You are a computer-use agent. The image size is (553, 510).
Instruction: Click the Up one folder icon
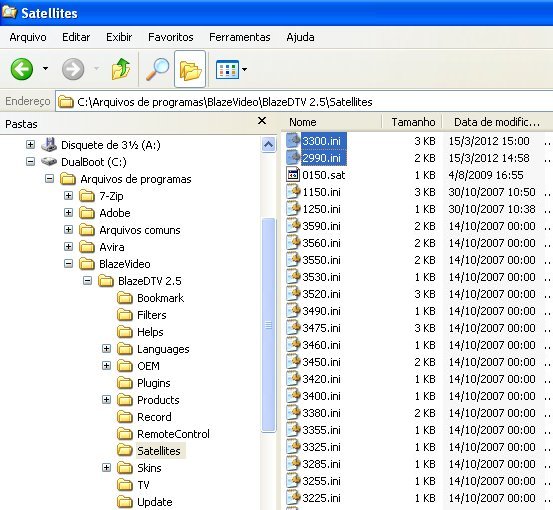point(121,69)
